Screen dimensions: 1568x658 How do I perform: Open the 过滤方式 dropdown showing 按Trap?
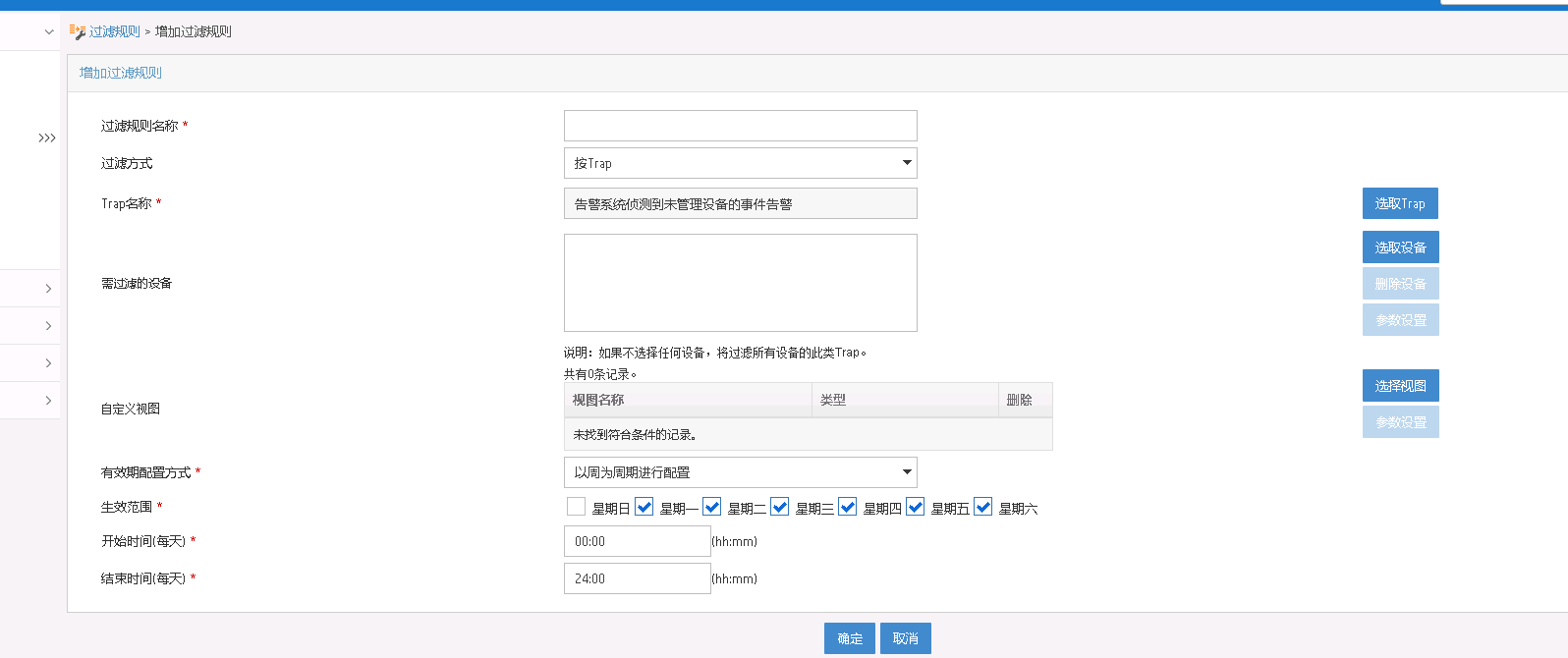740,163
